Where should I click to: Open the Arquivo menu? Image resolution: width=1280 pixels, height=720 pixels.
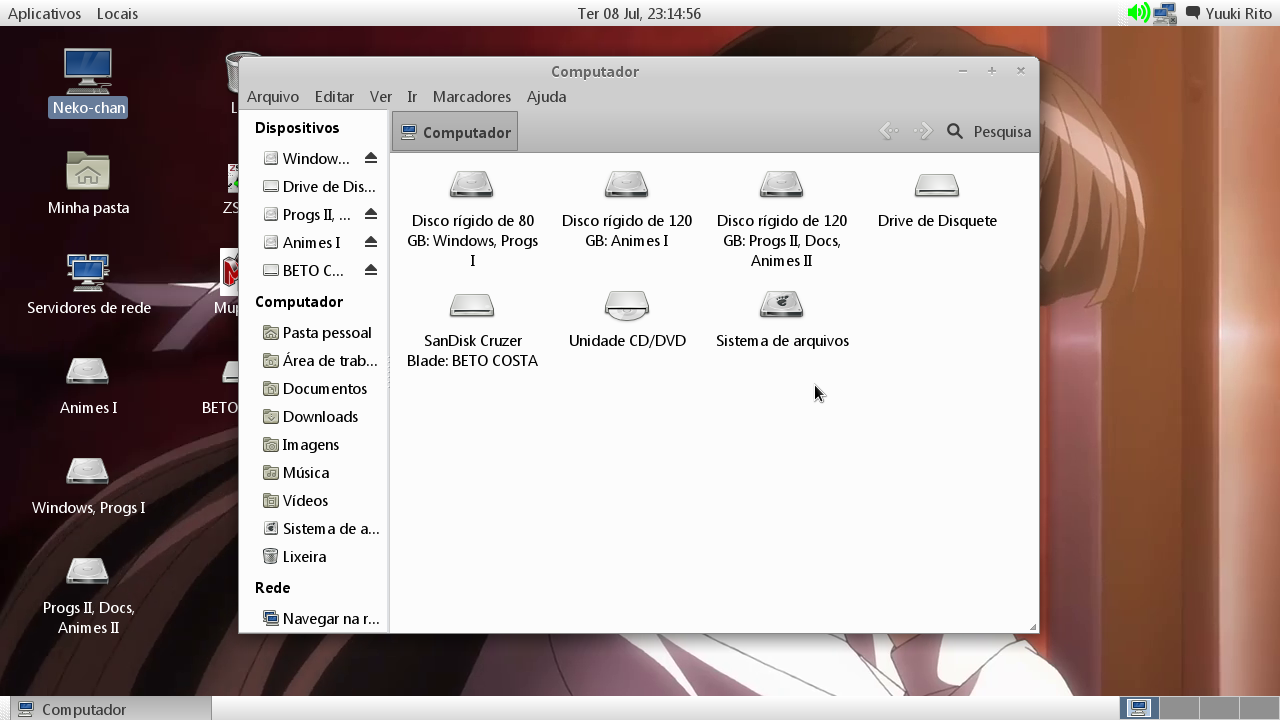(273, 97)
